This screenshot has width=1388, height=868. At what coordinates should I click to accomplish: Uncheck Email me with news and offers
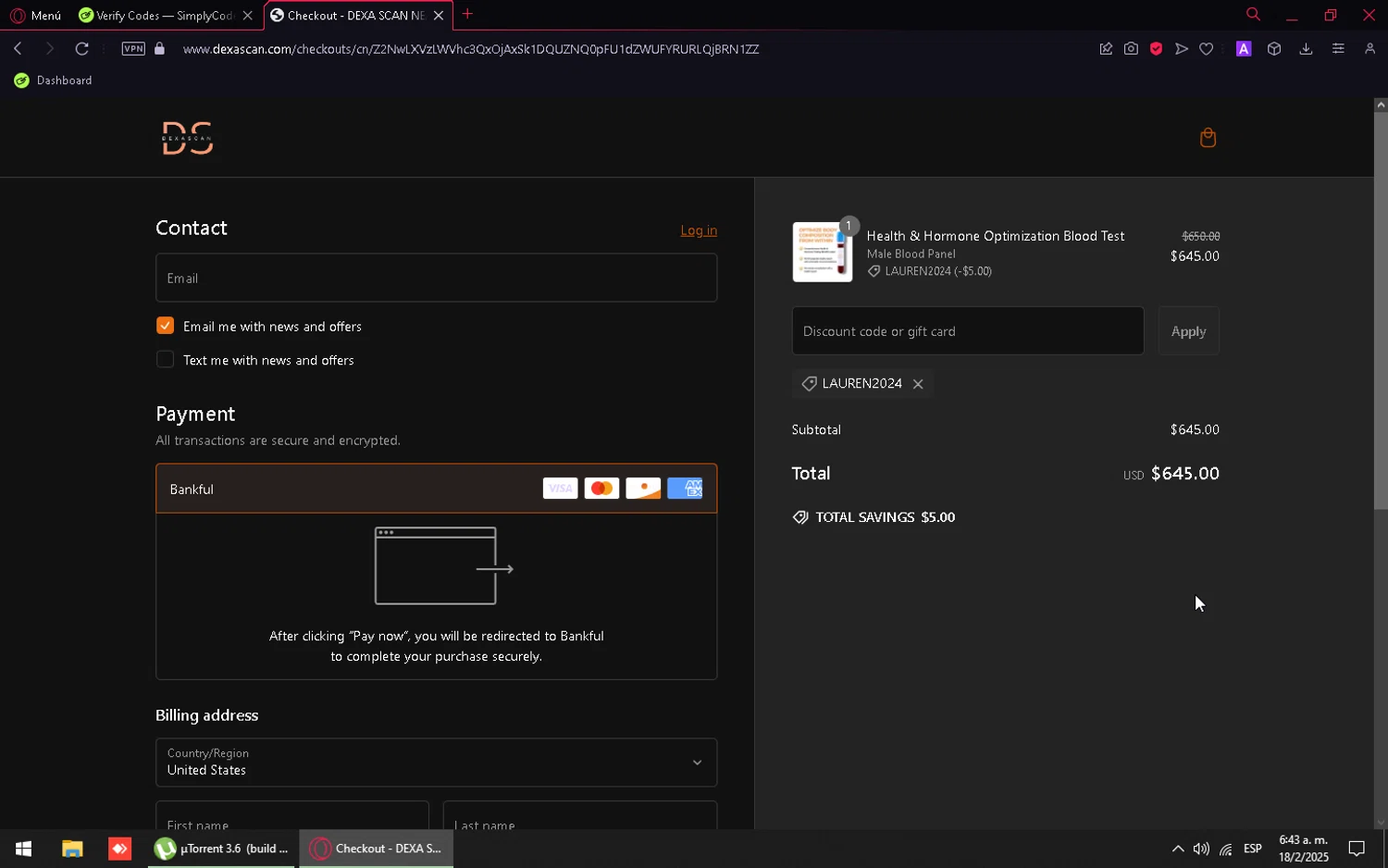pos(165,326)
